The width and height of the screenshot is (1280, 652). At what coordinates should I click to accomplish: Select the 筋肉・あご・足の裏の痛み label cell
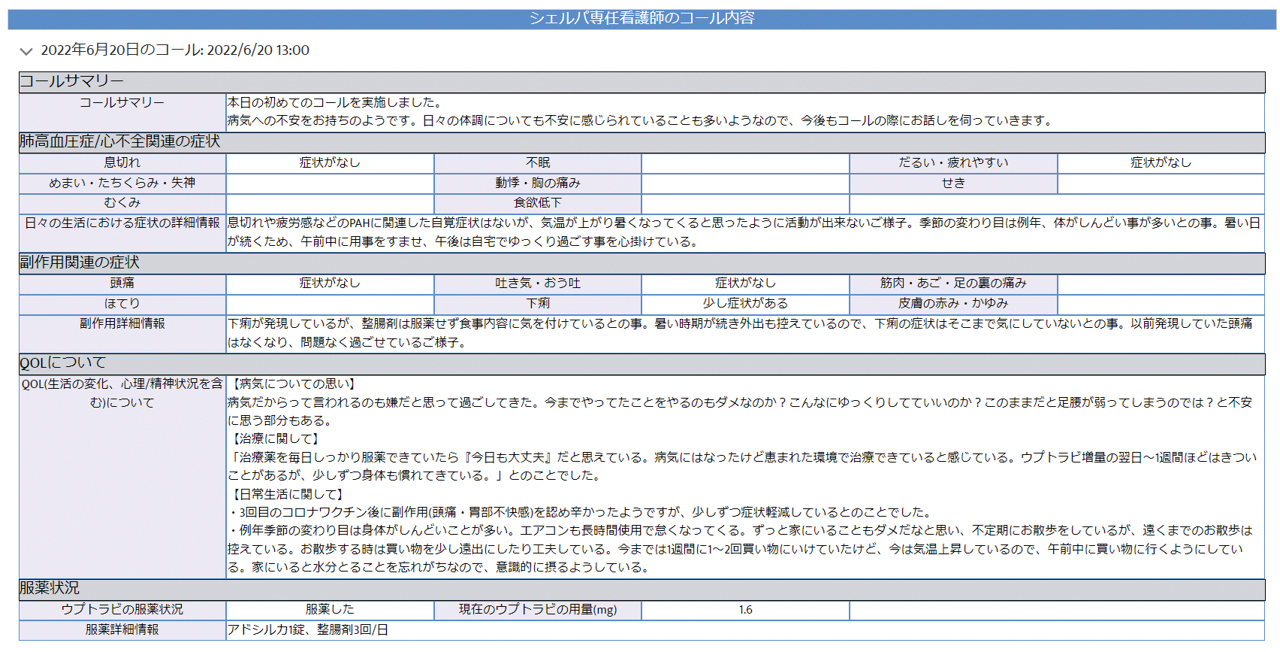click(x=953, y=283)
